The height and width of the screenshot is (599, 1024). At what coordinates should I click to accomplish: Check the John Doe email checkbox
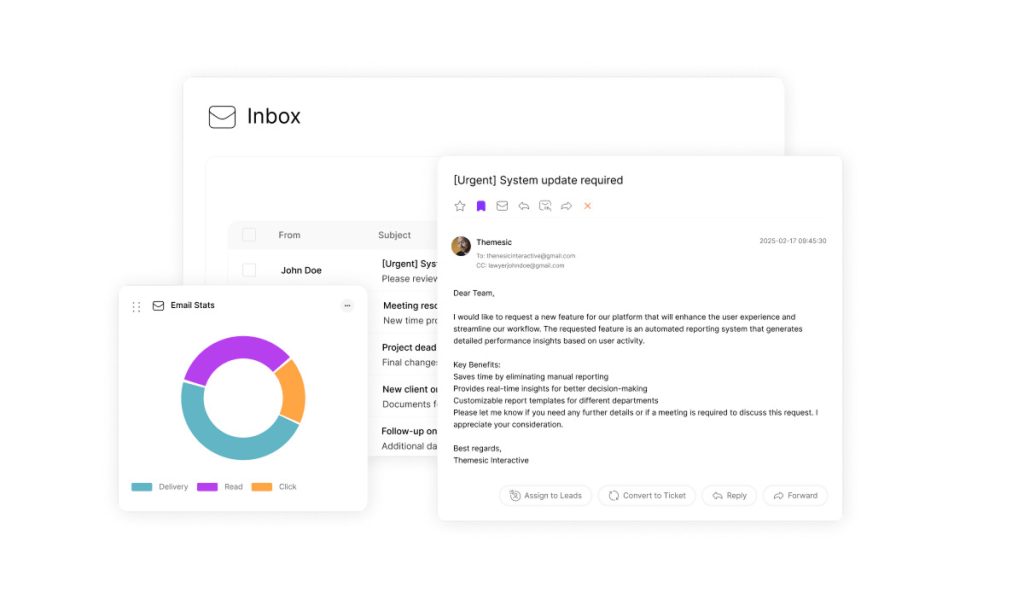[249, 270]
